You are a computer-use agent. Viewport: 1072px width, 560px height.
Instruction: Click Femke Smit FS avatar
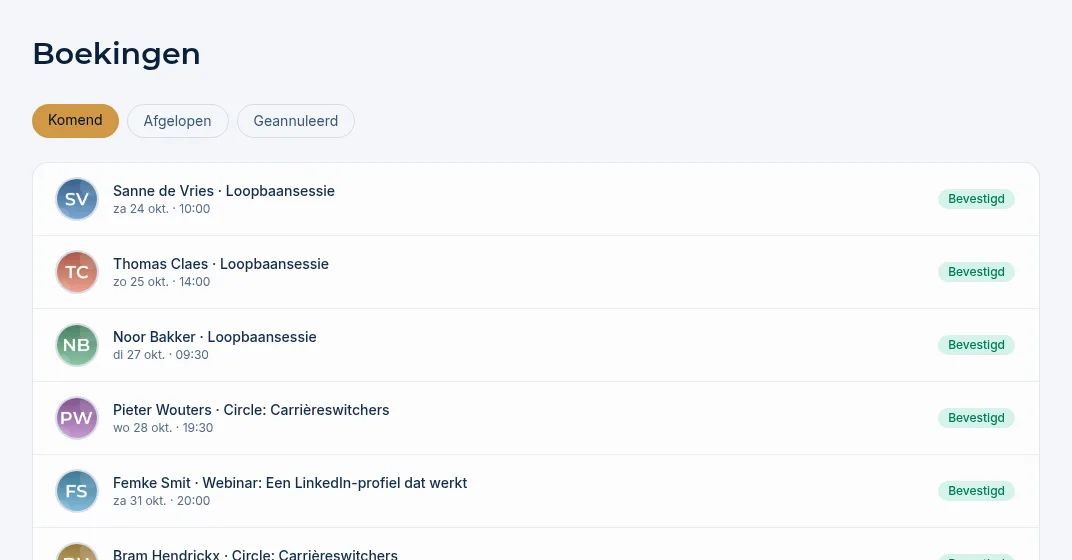(77, 491)
